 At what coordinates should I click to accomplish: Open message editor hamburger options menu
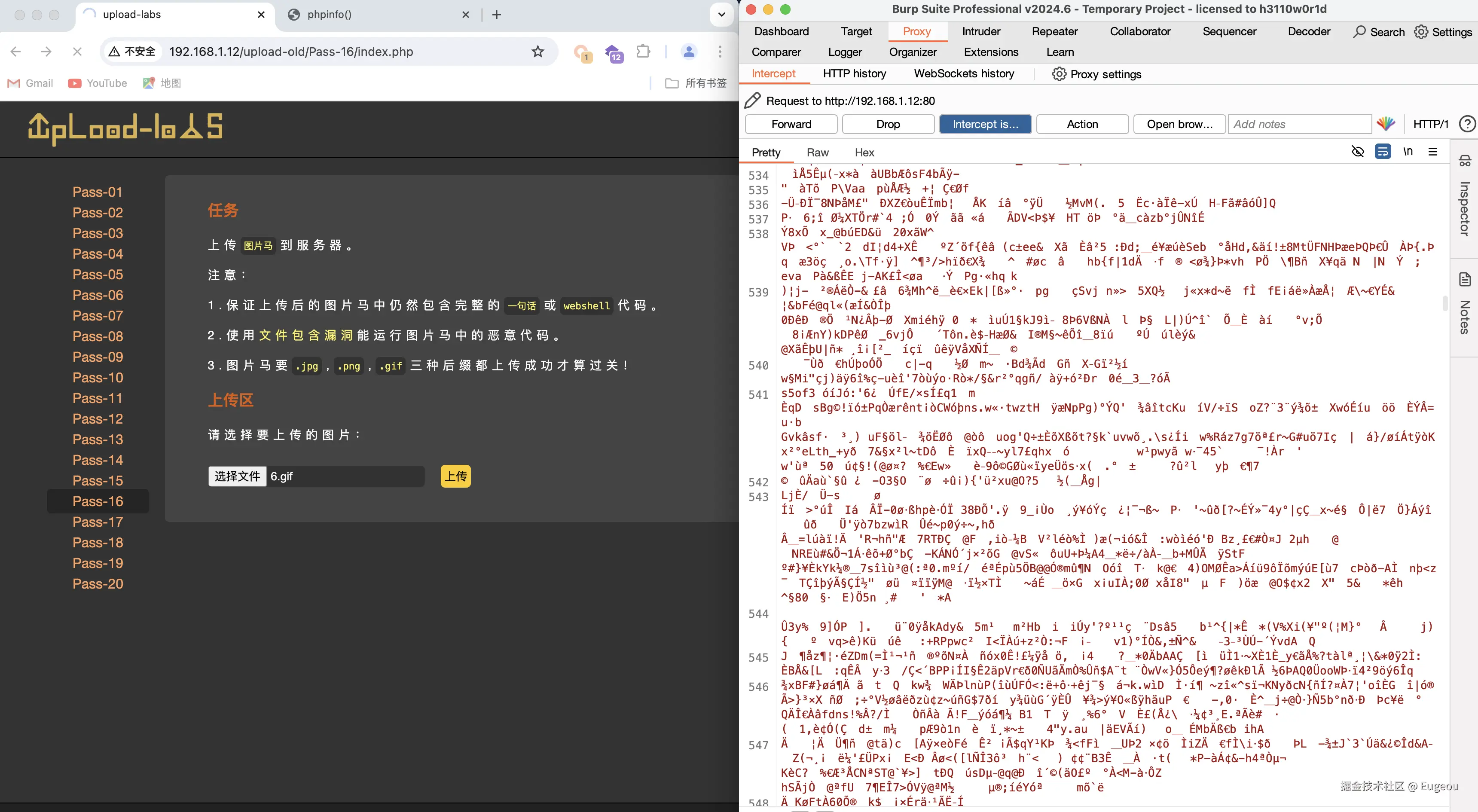pyautogui.click(x=1433, y=152)
